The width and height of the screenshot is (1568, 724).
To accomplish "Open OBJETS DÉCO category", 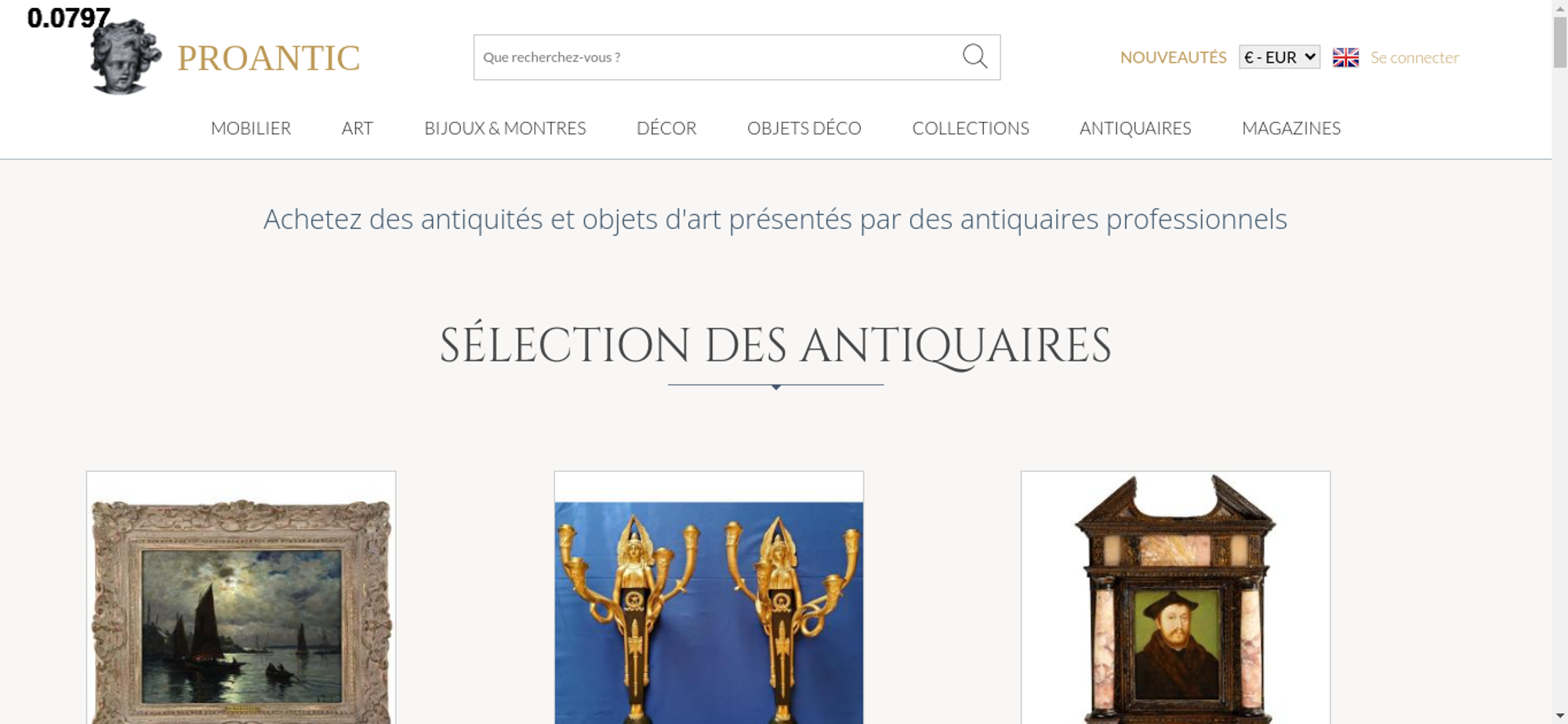I will click(x=804, y=128).
